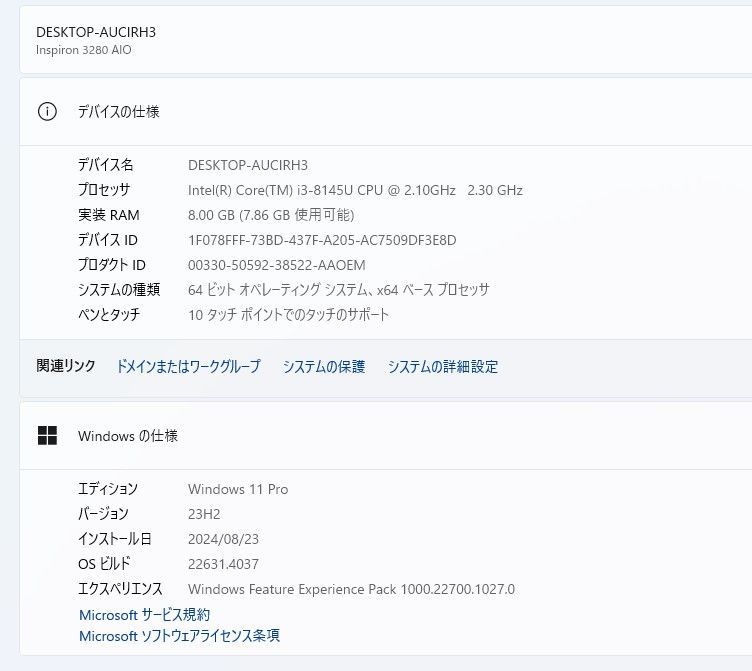Screen dimensions: 752x671
Task: Open ドメインまたはワークグループ link
Action: coord(188,366)
